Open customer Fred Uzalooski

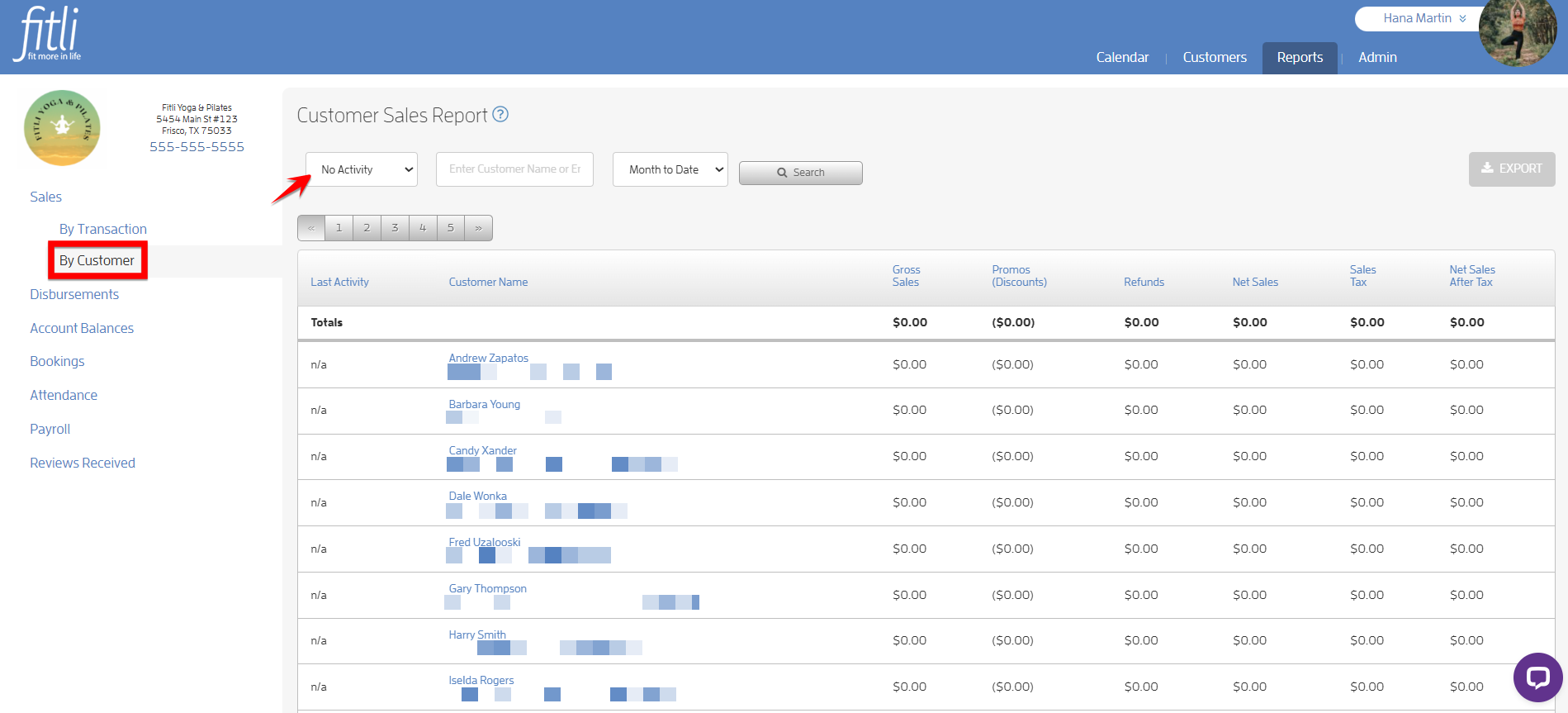(484, 542)
